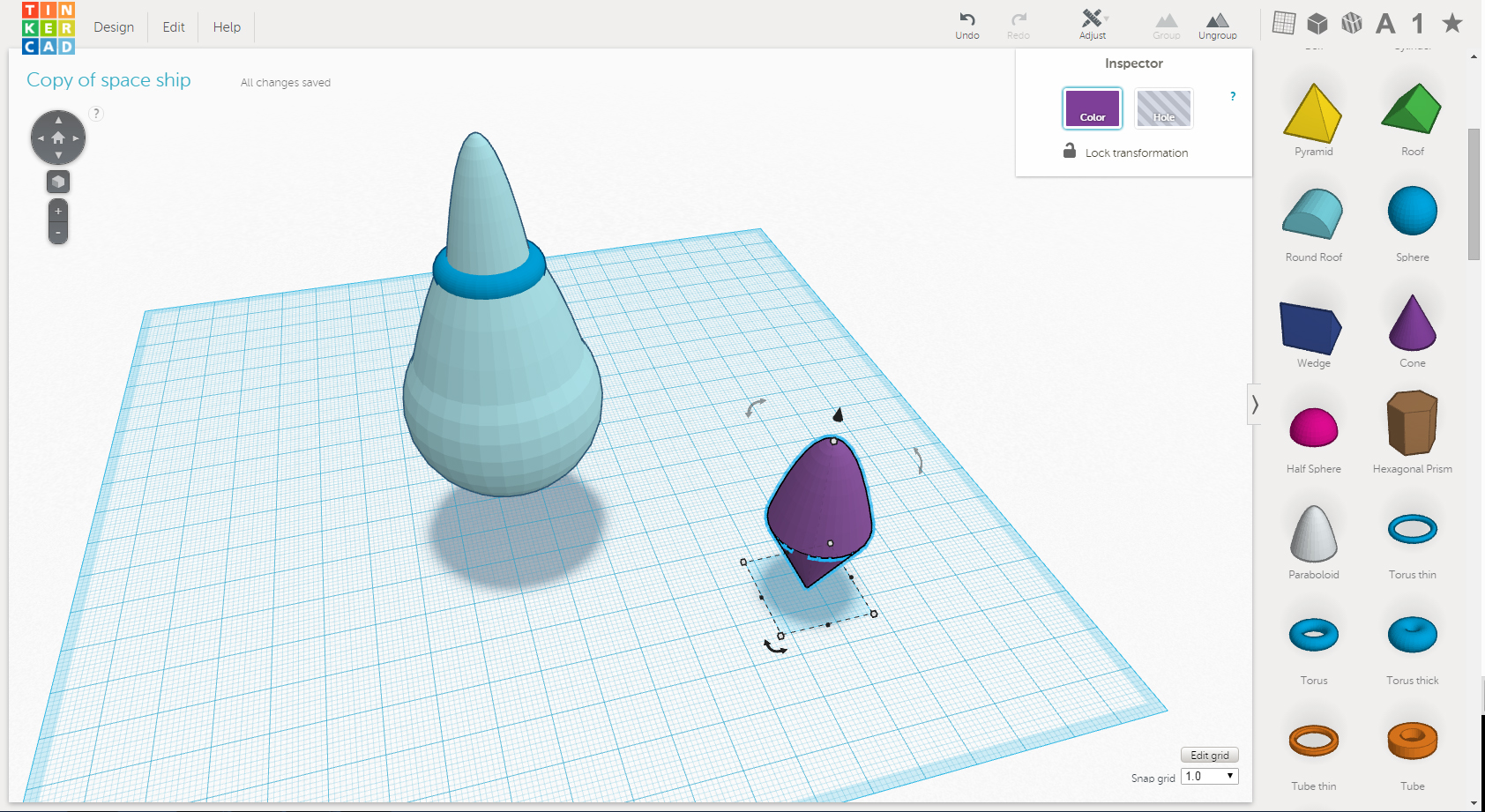This screenshot has width=1485, height=812.
Task: Open the Design menu
Action: pyautogui.click(x=114, y=27)
